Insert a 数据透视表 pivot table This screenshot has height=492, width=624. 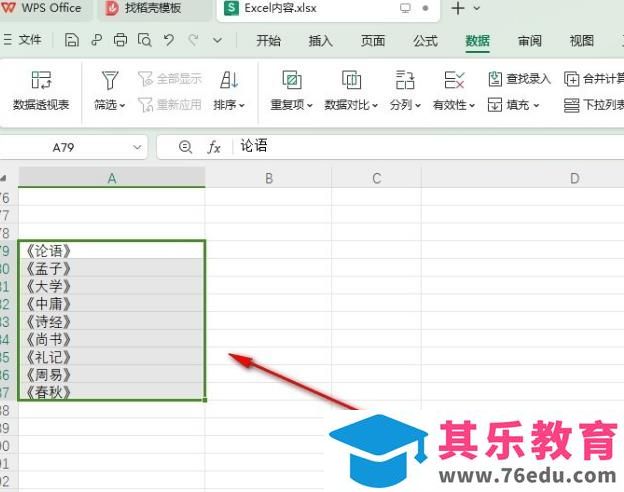41,91
